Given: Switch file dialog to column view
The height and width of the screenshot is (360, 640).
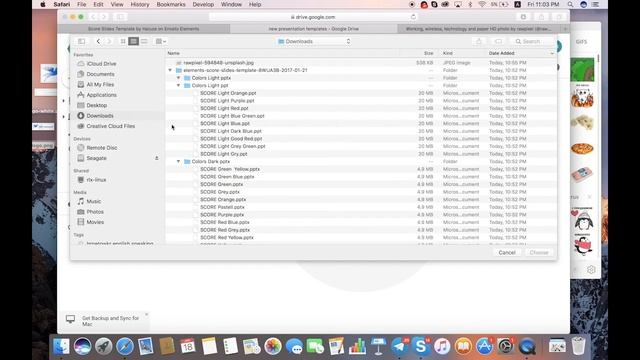Looking at the screenshot, I should point(144,41).
